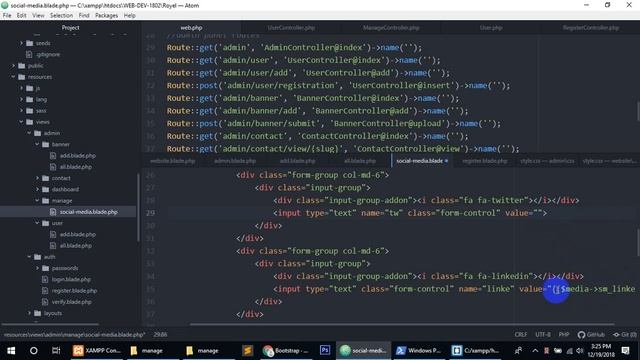Expand the layouts folder chevron
Screen dimensions: 640x360
pos(29,313)
